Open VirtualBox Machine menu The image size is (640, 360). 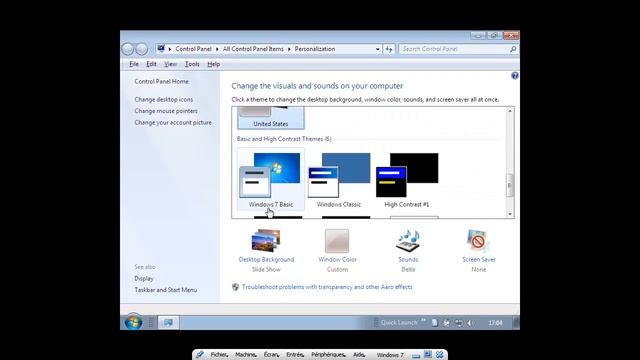point(246,355)
